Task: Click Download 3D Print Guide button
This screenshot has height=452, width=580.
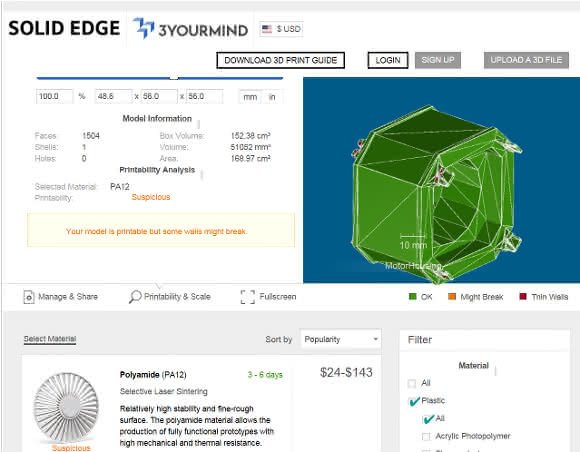Action: 280,60
